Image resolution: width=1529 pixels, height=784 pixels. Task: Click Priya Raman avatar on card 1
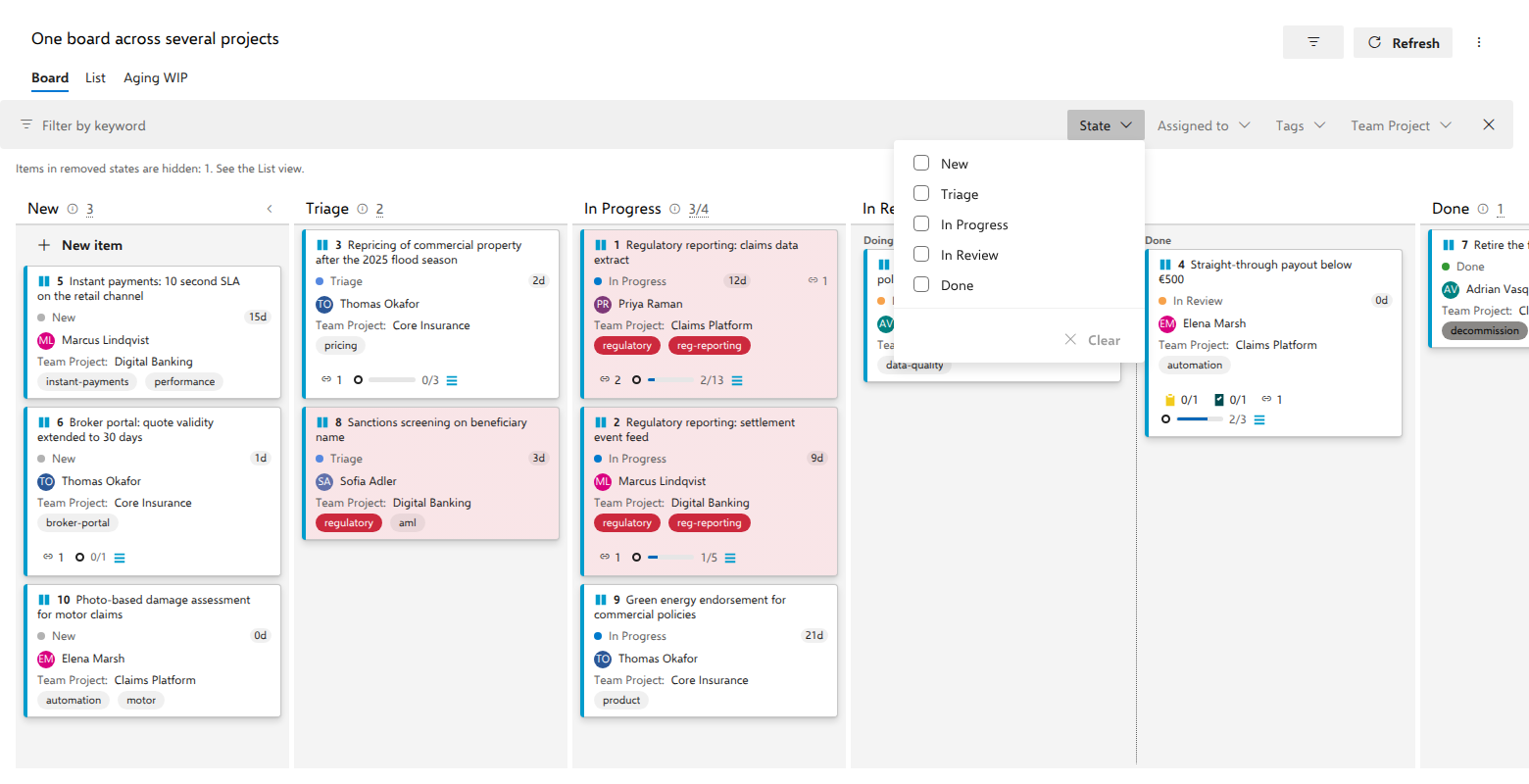(603, 305)
